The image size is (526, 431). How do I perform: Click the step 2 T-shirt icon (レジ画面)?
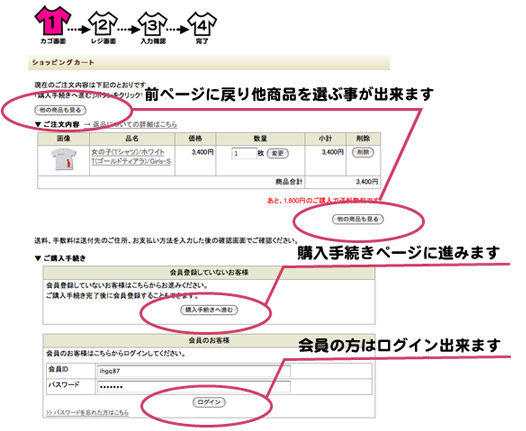103,24
